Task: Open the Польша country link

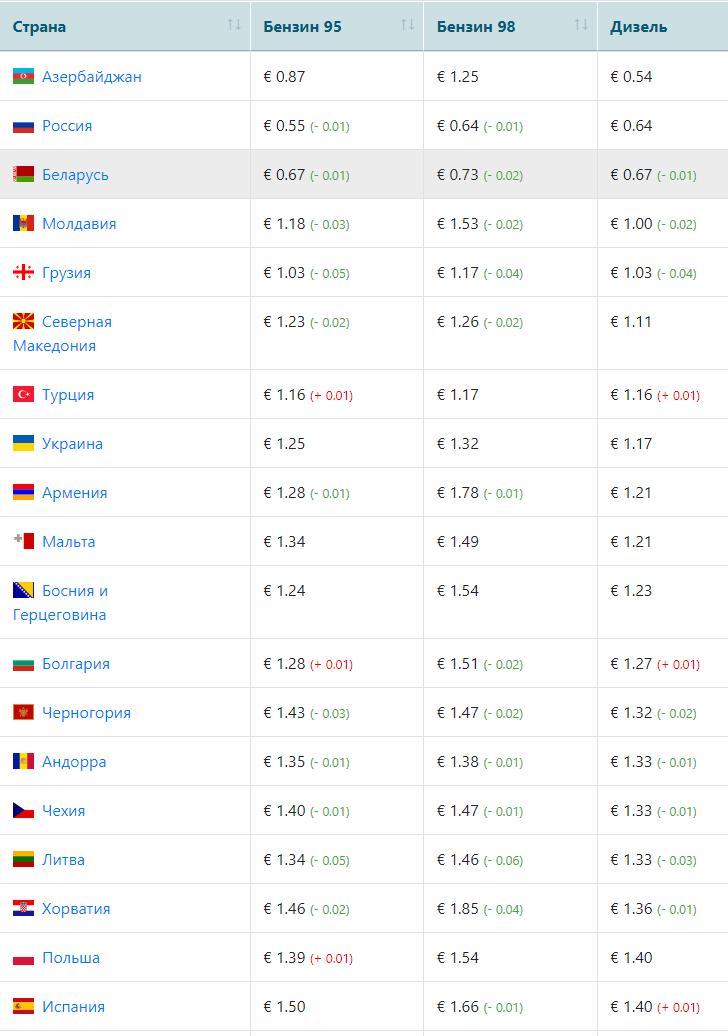Action: tap(71, 958)
